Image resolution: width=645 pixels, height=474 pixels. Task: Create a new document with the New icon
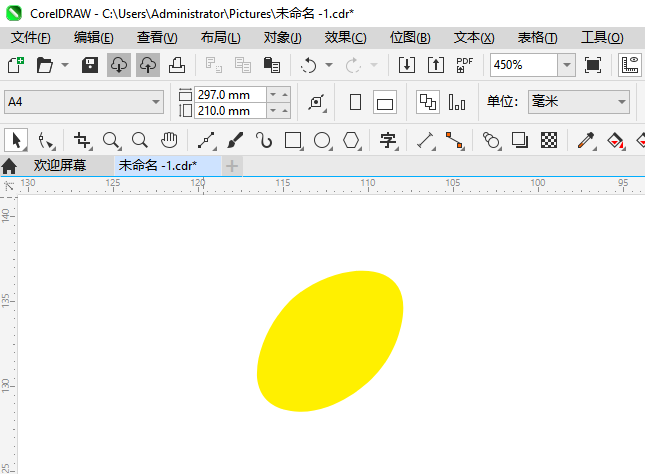(x=16, y=65)
